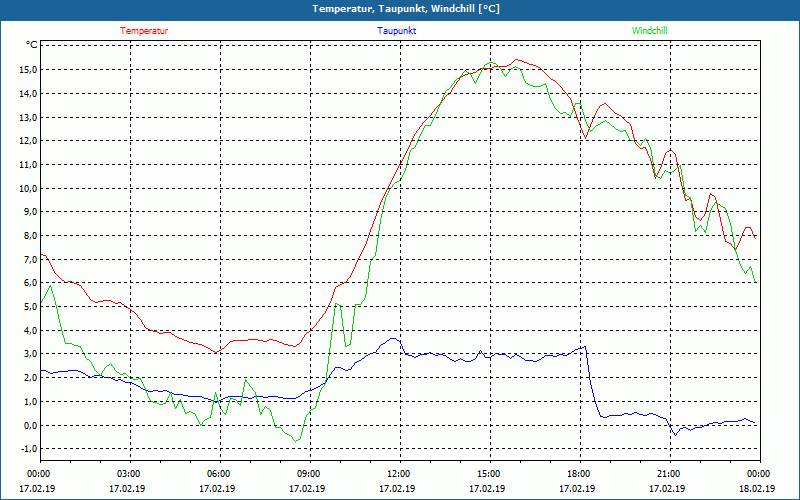
Task: Click the -1,0 y-axis value
Action: click(x=29, y=448)
